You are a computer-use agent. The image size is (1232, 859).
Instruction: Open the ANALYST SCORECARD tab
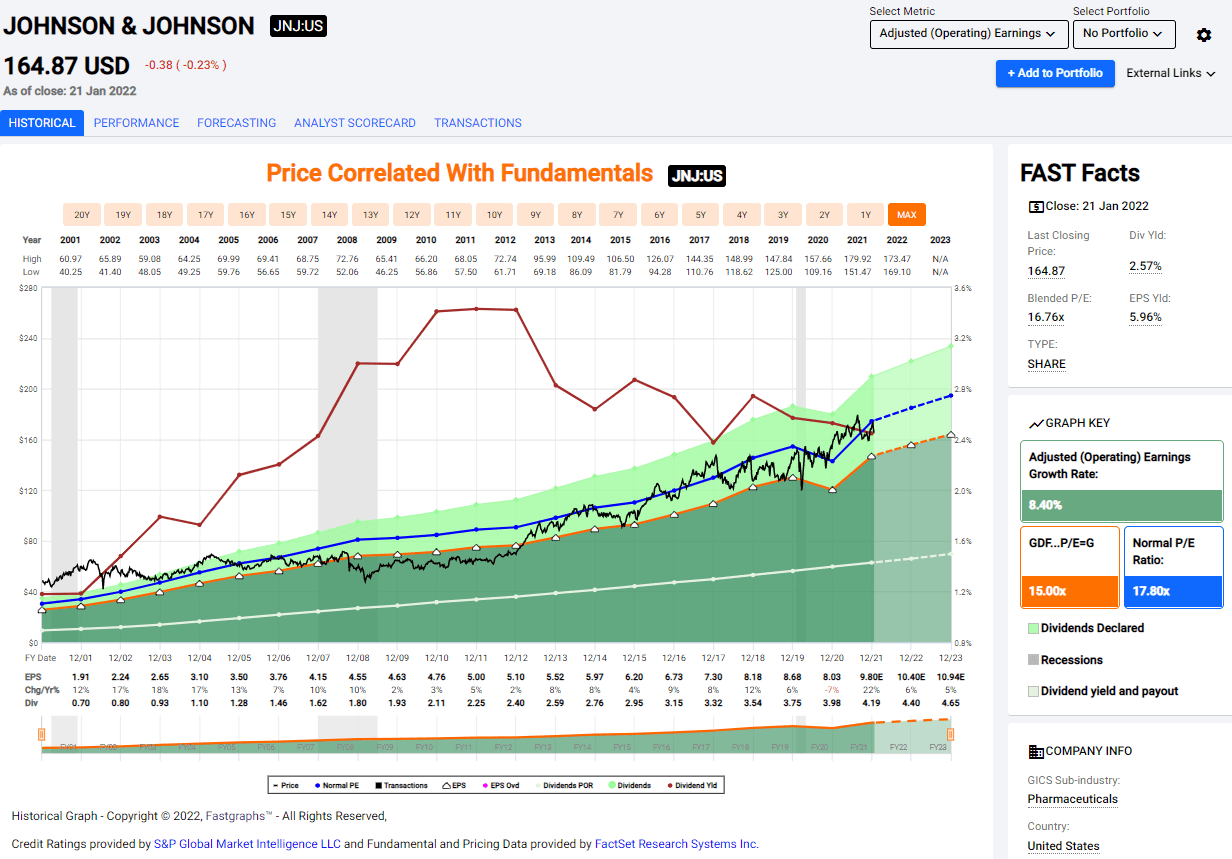tap(354, 122)
